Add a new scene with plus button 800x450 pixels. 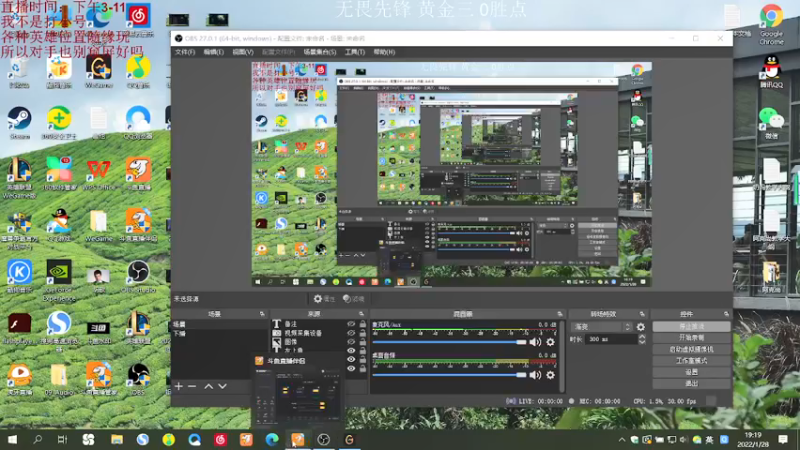[179, 386]
